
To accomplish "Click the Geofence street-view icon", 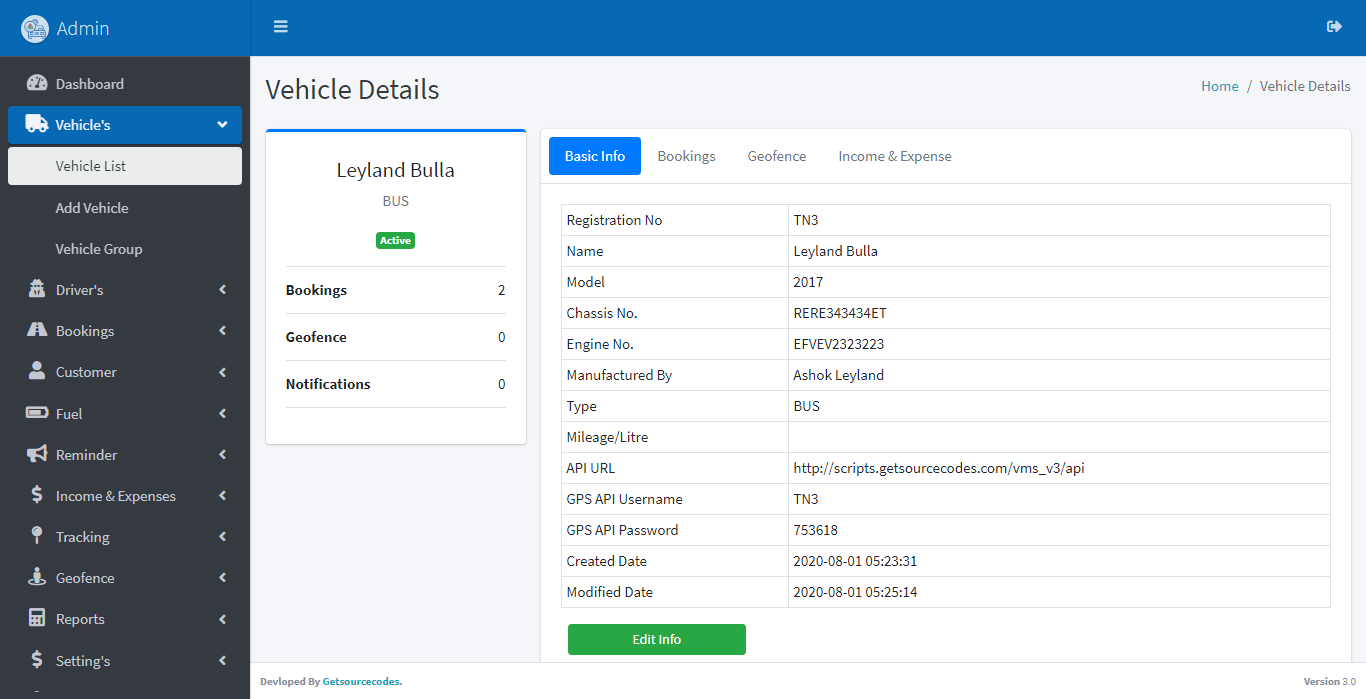I will click(37, 578).
